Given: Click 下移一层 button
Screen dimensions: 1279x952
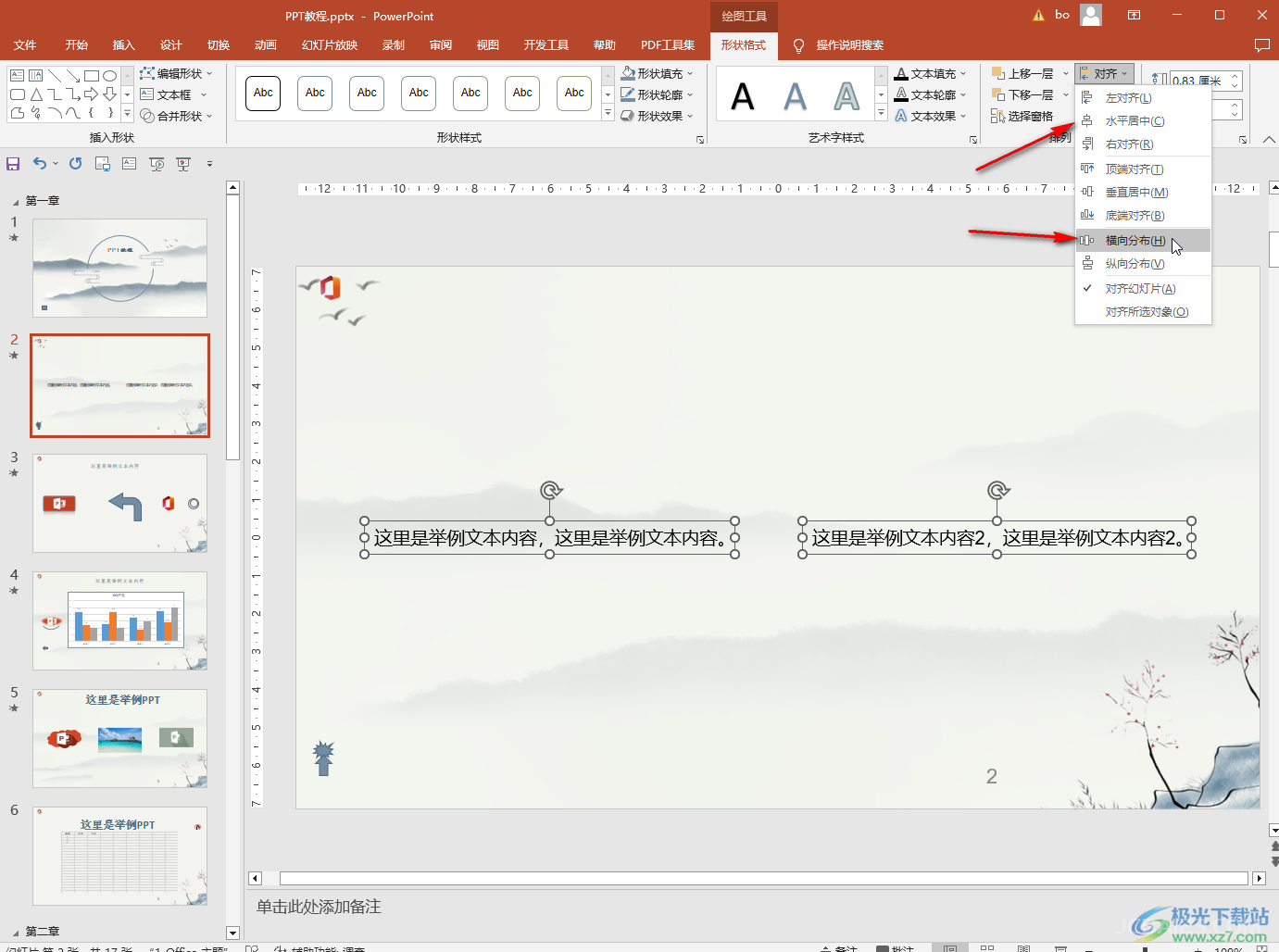Looking at the screenshot, I should coord(1023,94).
